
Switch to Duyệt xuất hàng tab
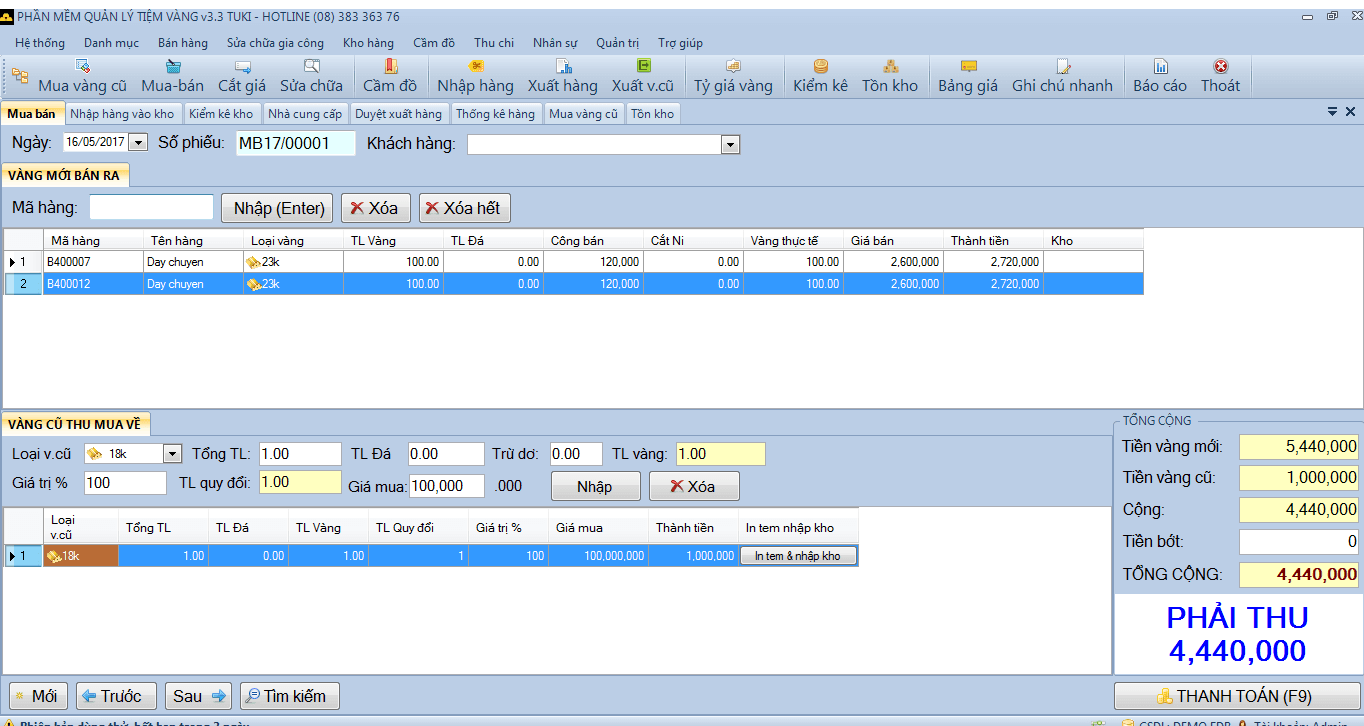point(398,114)
